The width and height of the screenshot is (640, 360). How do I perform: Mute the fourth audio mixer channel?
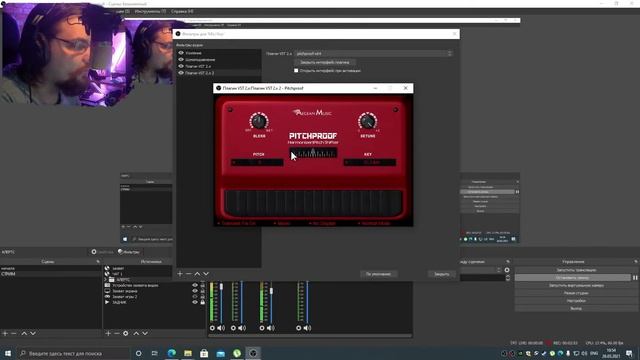coord(307,328)
